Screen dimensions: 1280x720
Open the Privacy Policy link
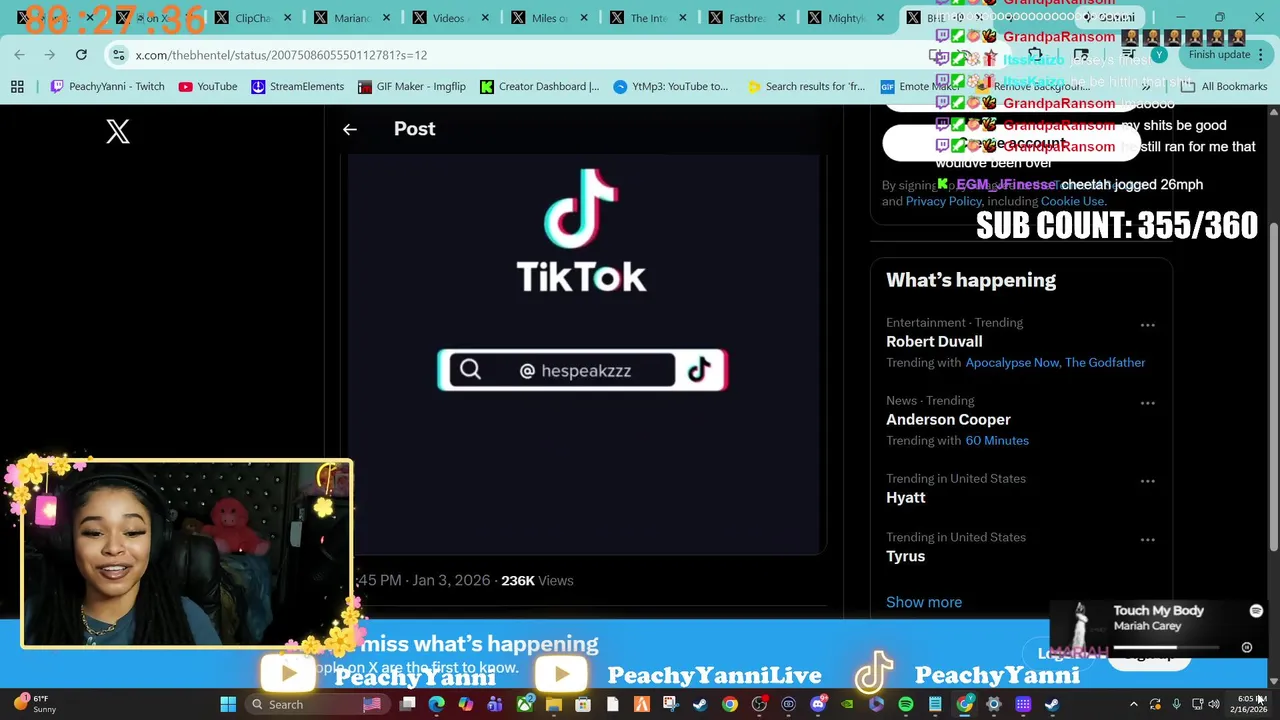click(943, 201)
